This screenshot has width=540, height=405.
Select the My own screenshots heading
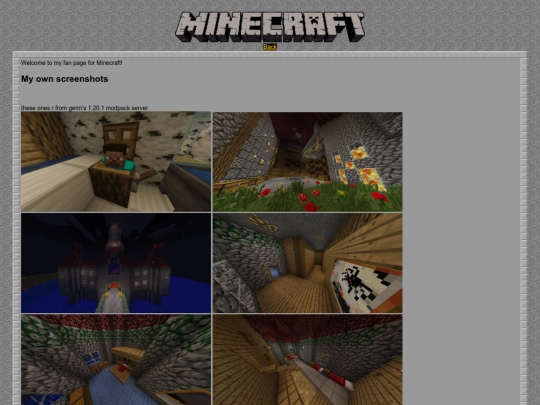[64, 79]
